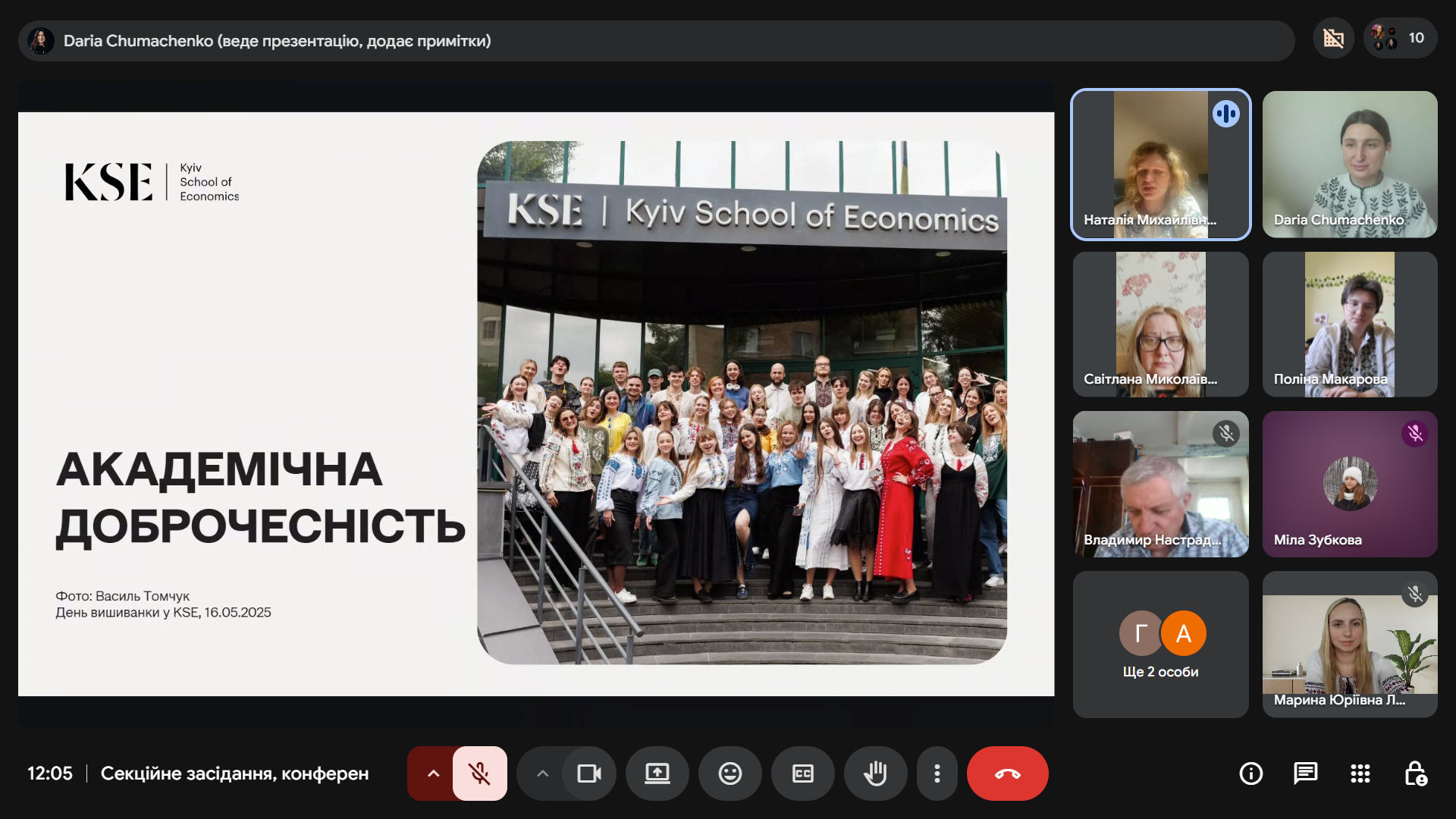Turn on the camera

pos(589,773)
